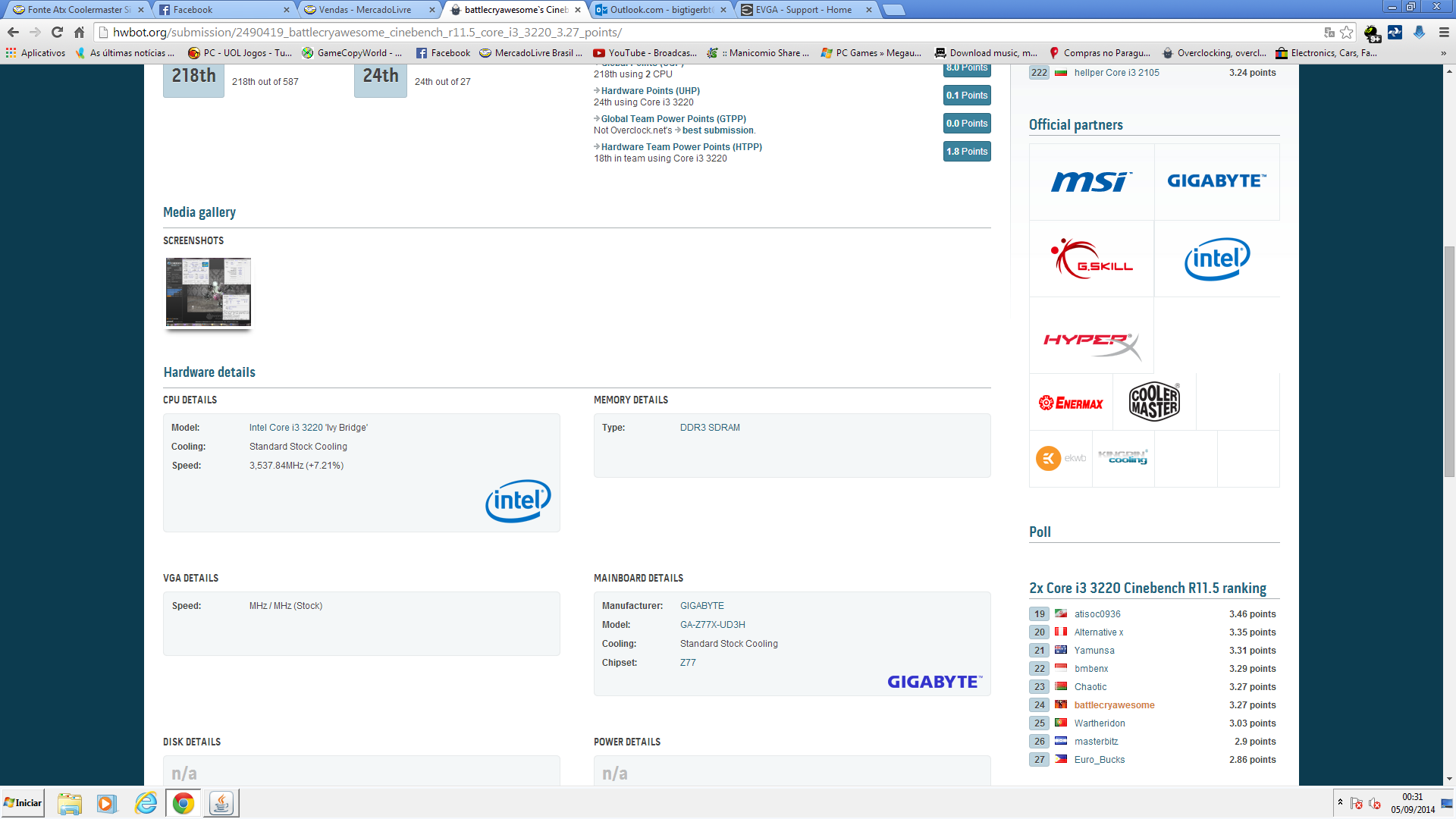Open the EKWB partner logo
Screen dimensions: 1456x819
[1060, 458]
